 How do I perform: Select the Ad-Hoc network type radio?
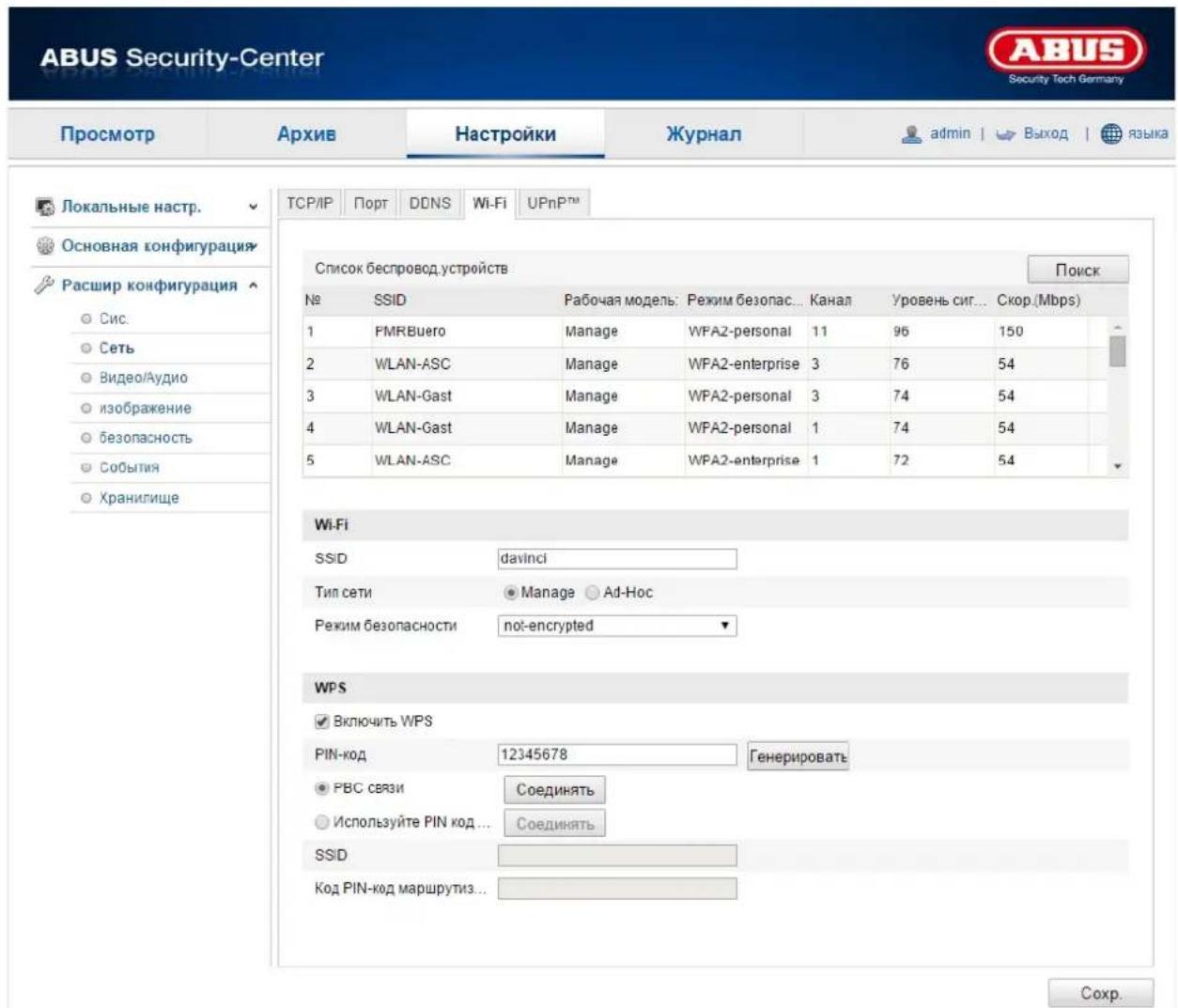(x=592, y=593)
